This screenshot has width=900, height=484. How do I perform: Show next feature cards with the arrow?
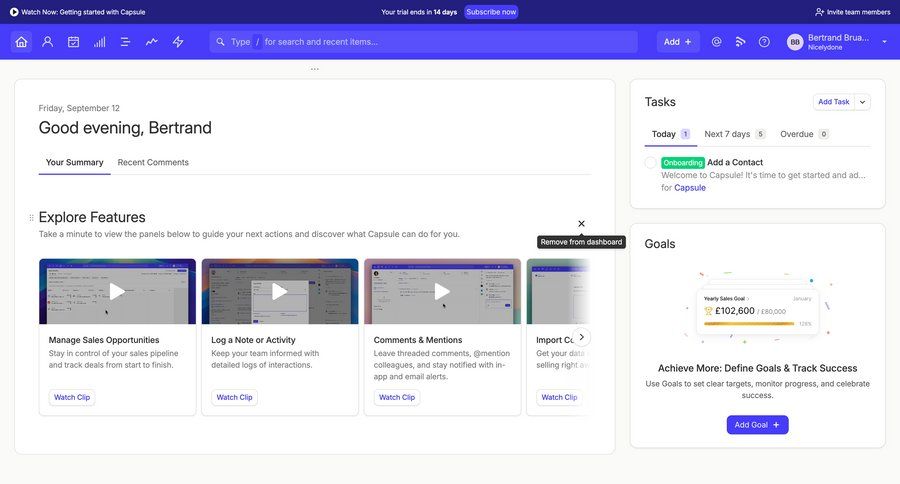581,337
